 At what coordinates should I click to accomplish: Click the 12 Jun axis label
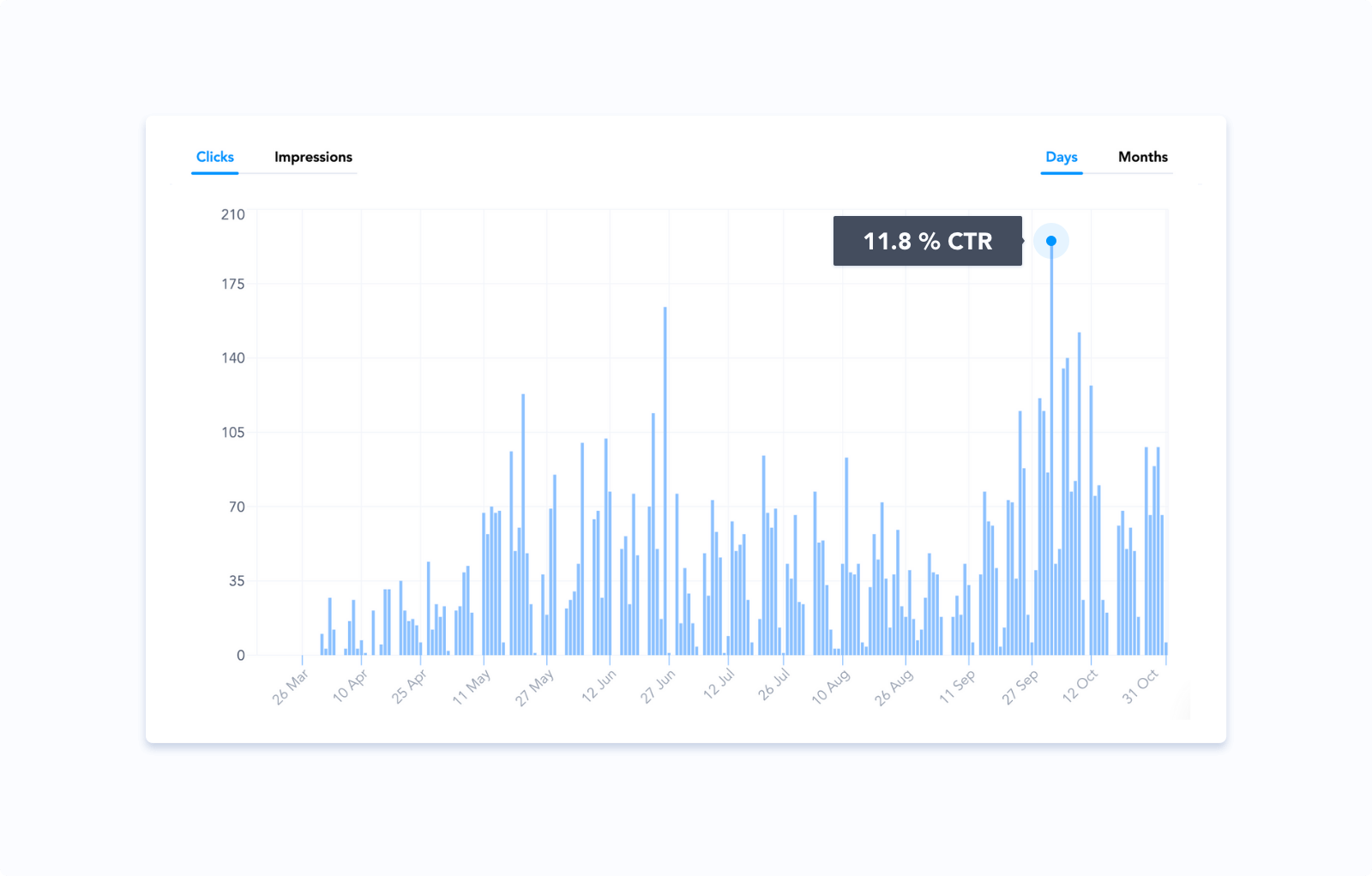pyautogui.click(x=599, y=686)
